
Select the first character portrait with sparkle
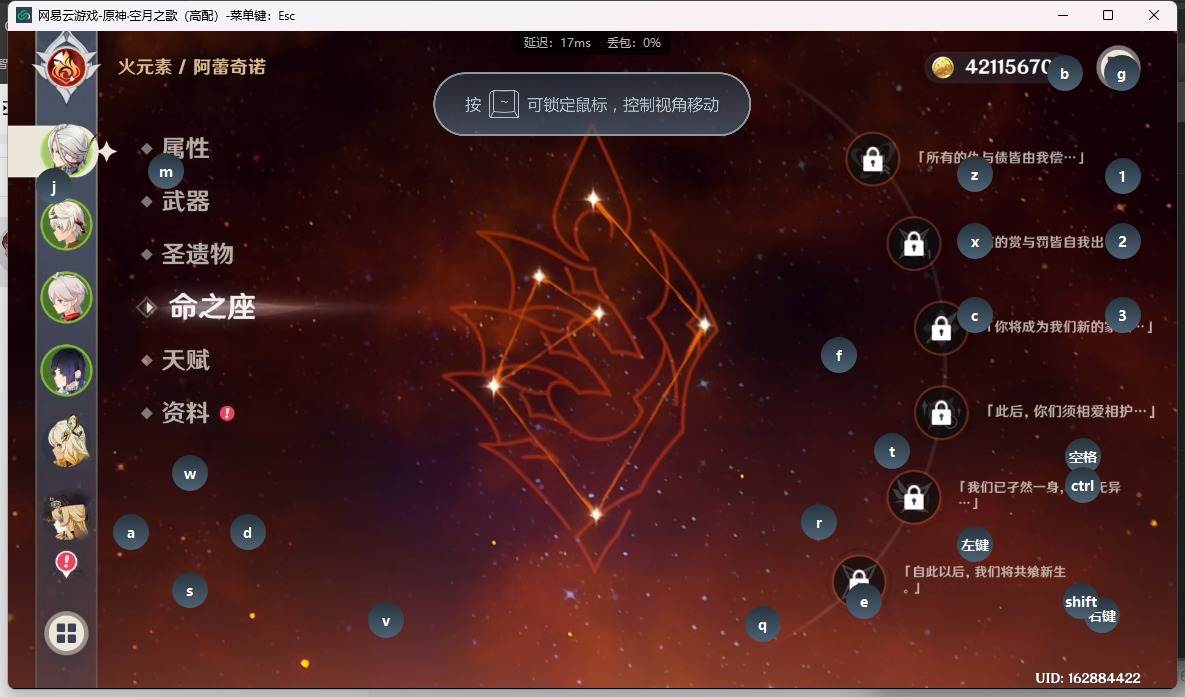click(67, 150)
